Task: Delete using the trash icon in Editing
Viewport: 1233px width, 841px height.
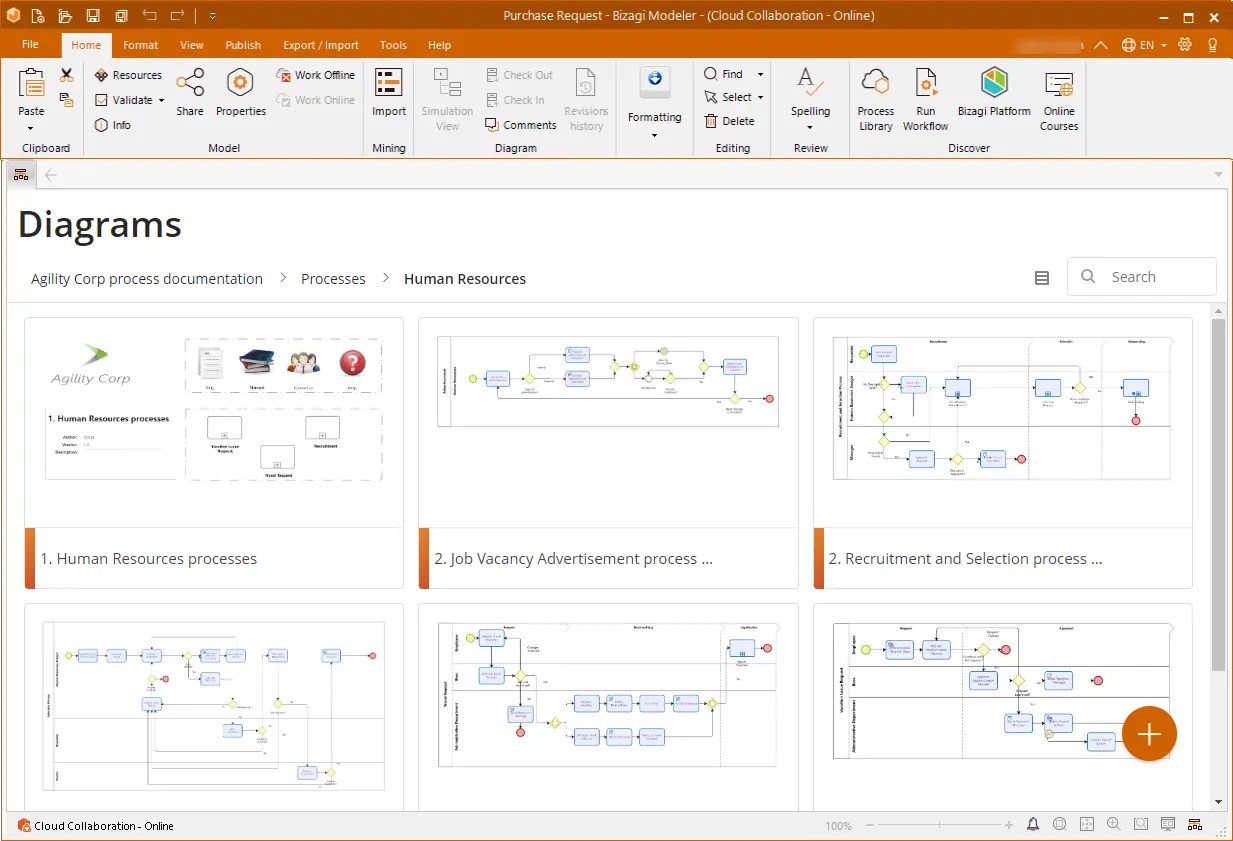Action: point(730,121)
